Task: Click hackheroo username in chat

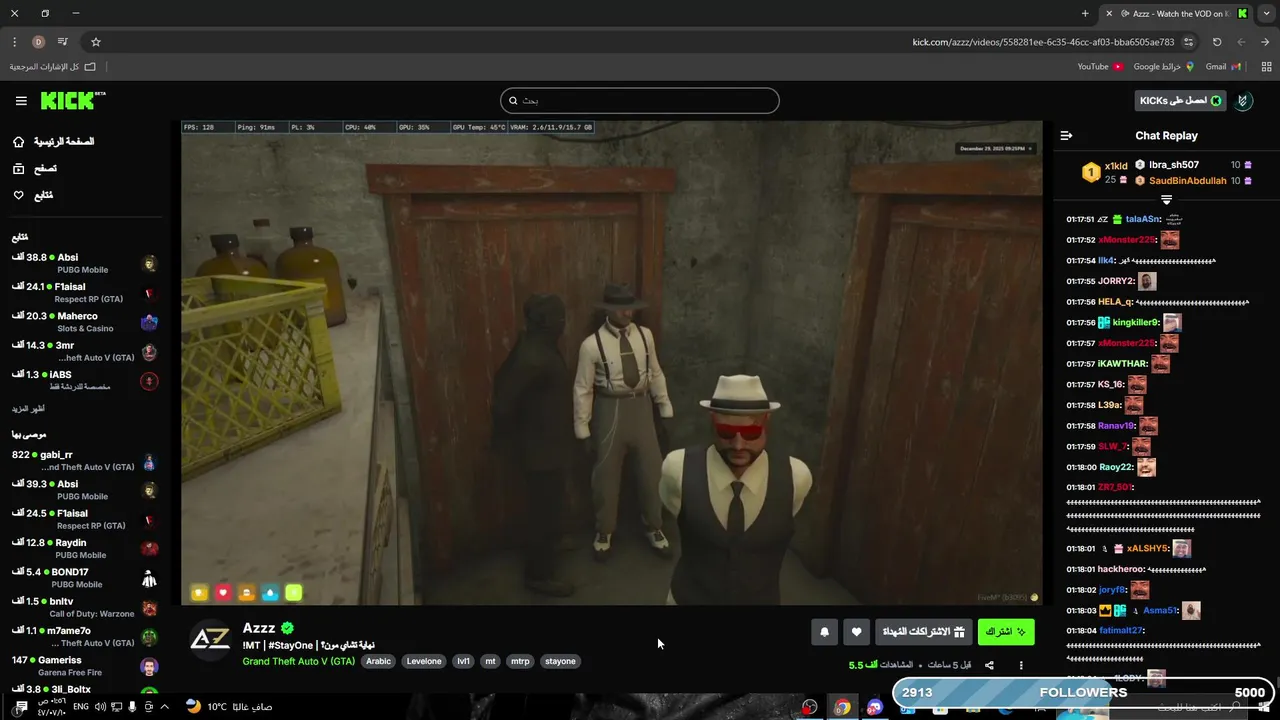Action: coord(1121,570)
